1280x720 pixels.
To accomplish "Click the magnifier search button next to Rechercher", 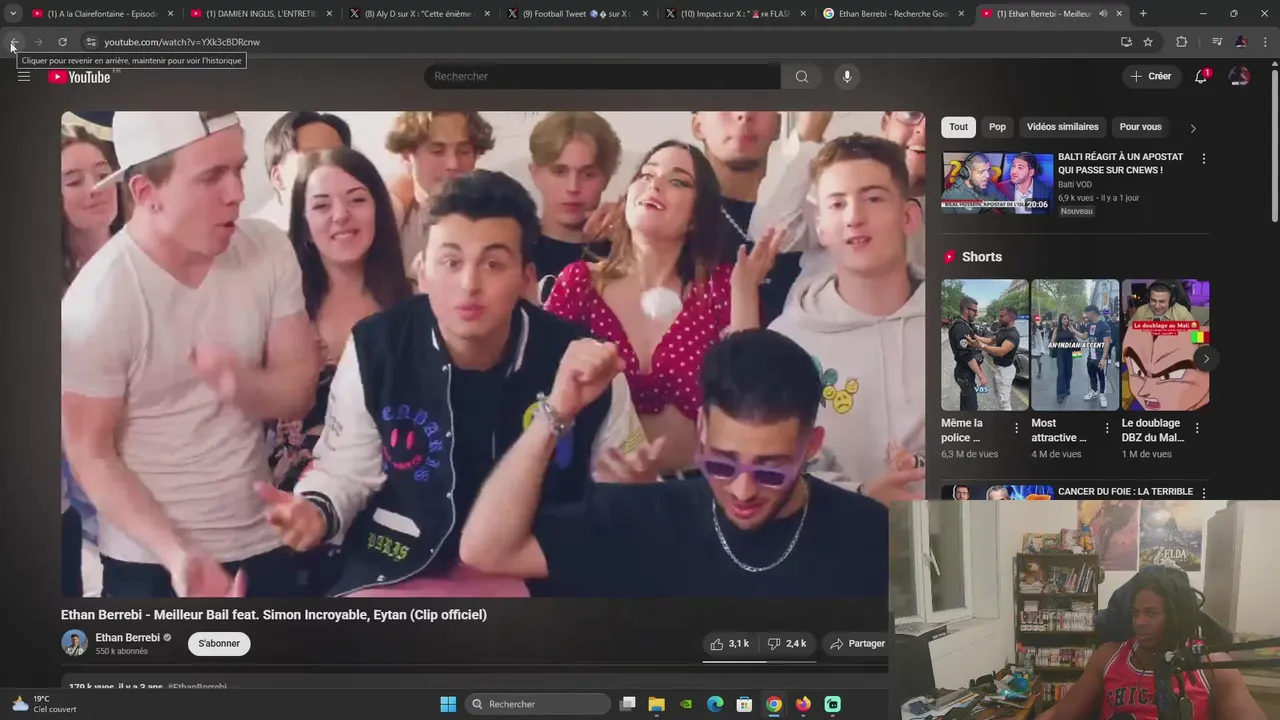I will click(801, 76).
